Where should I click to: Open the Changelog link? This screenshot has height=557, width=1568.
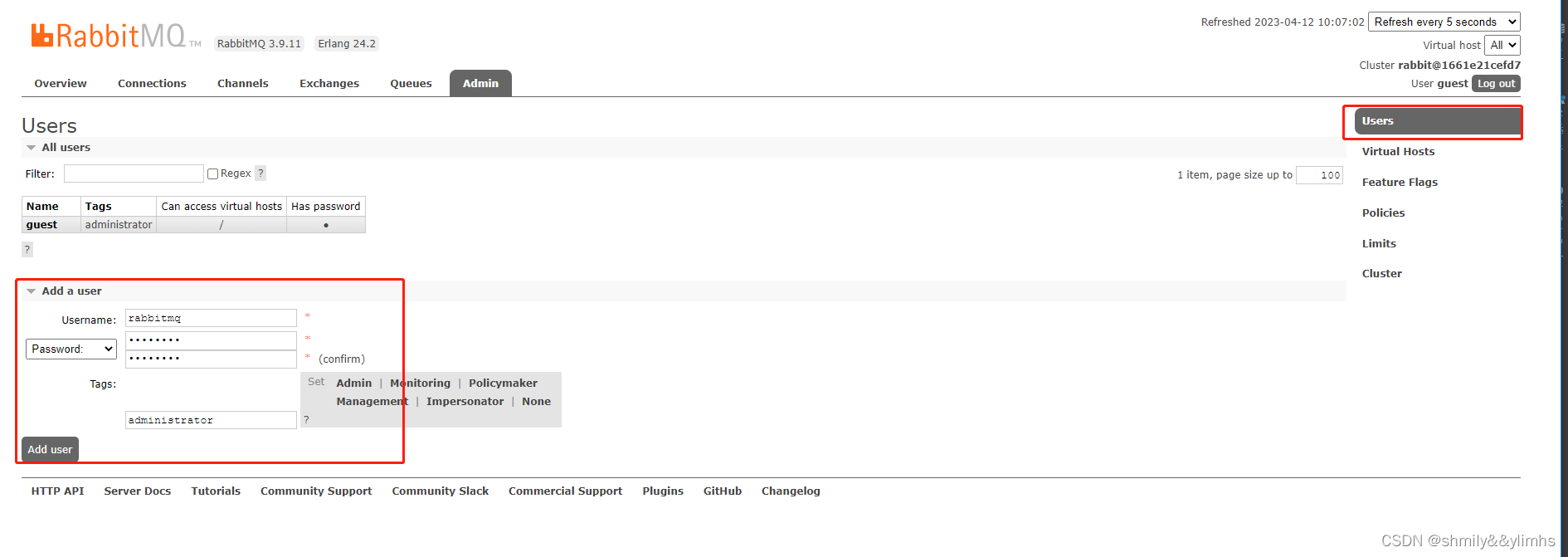(791, 491)
